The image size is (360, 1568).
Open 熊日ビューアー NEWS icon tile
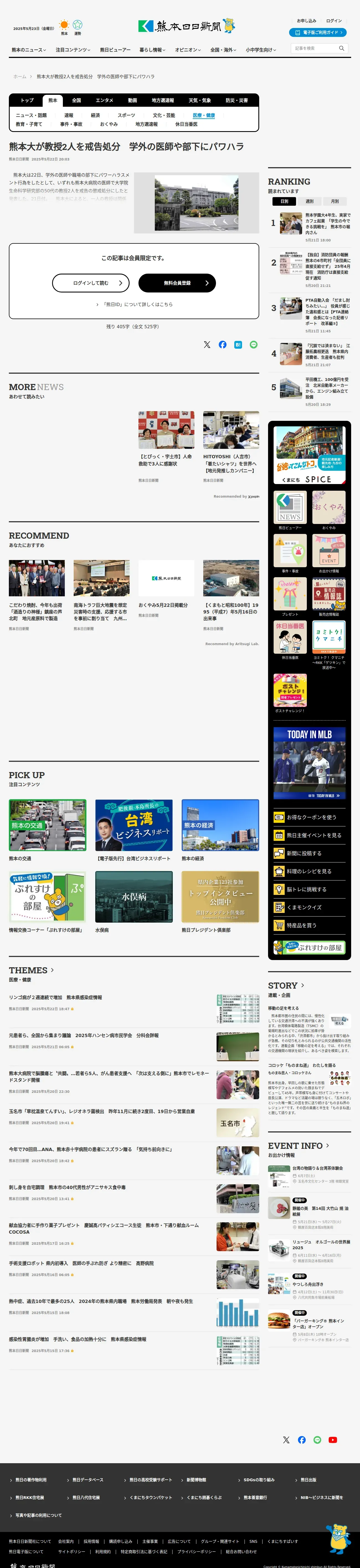point(290,507)
